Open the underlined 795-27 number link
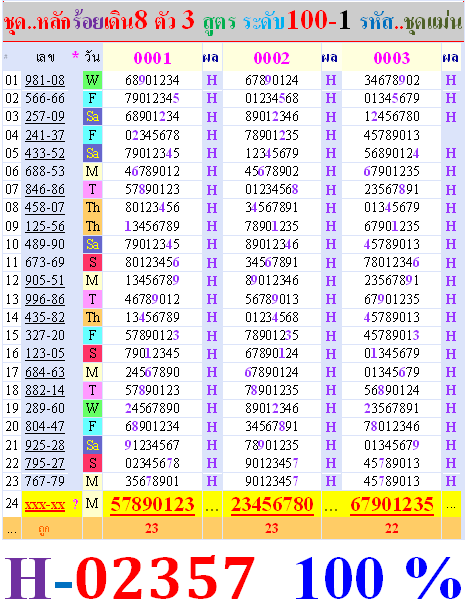This screenshot has width=467, height=612. coord(45,463)
